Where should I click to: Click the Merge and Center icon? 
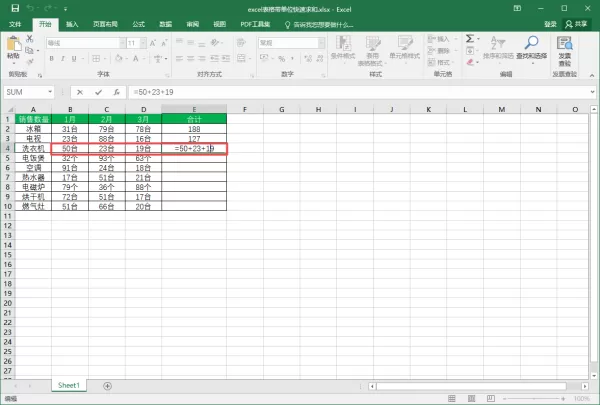[241, 58]
